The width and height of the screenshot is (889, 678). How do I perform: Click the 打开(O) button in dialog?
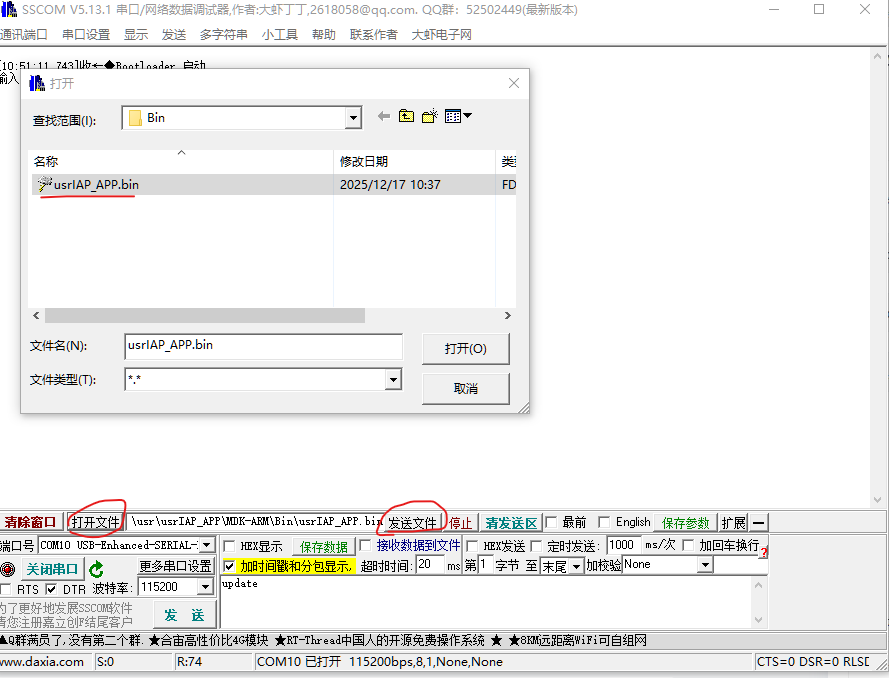[x=465, y=349]
